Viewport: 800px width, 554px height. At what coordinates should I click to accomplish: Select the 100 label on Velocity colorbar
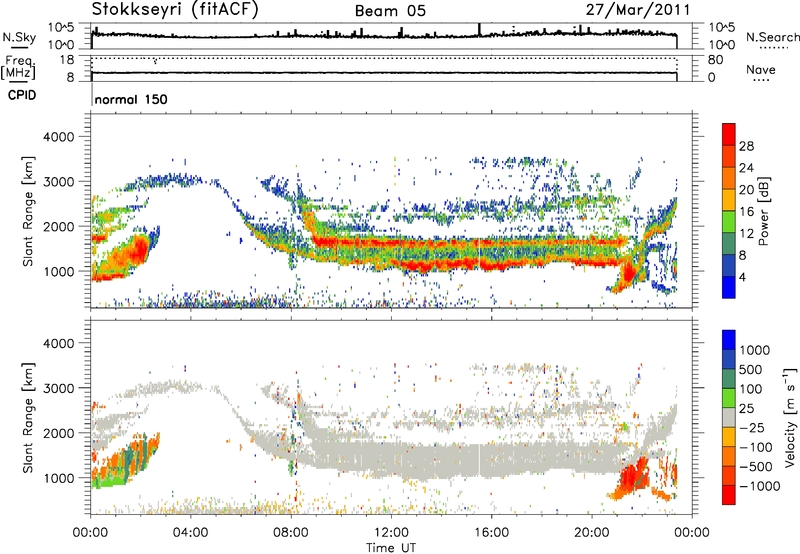coord(753,389)
